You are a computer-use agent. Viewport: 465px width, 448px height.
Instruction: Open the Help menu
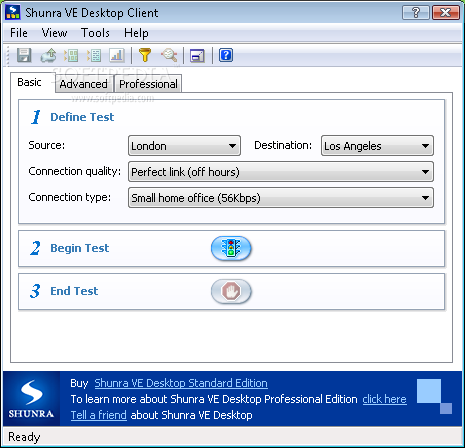pyautogui.click(x=136, y=33)
